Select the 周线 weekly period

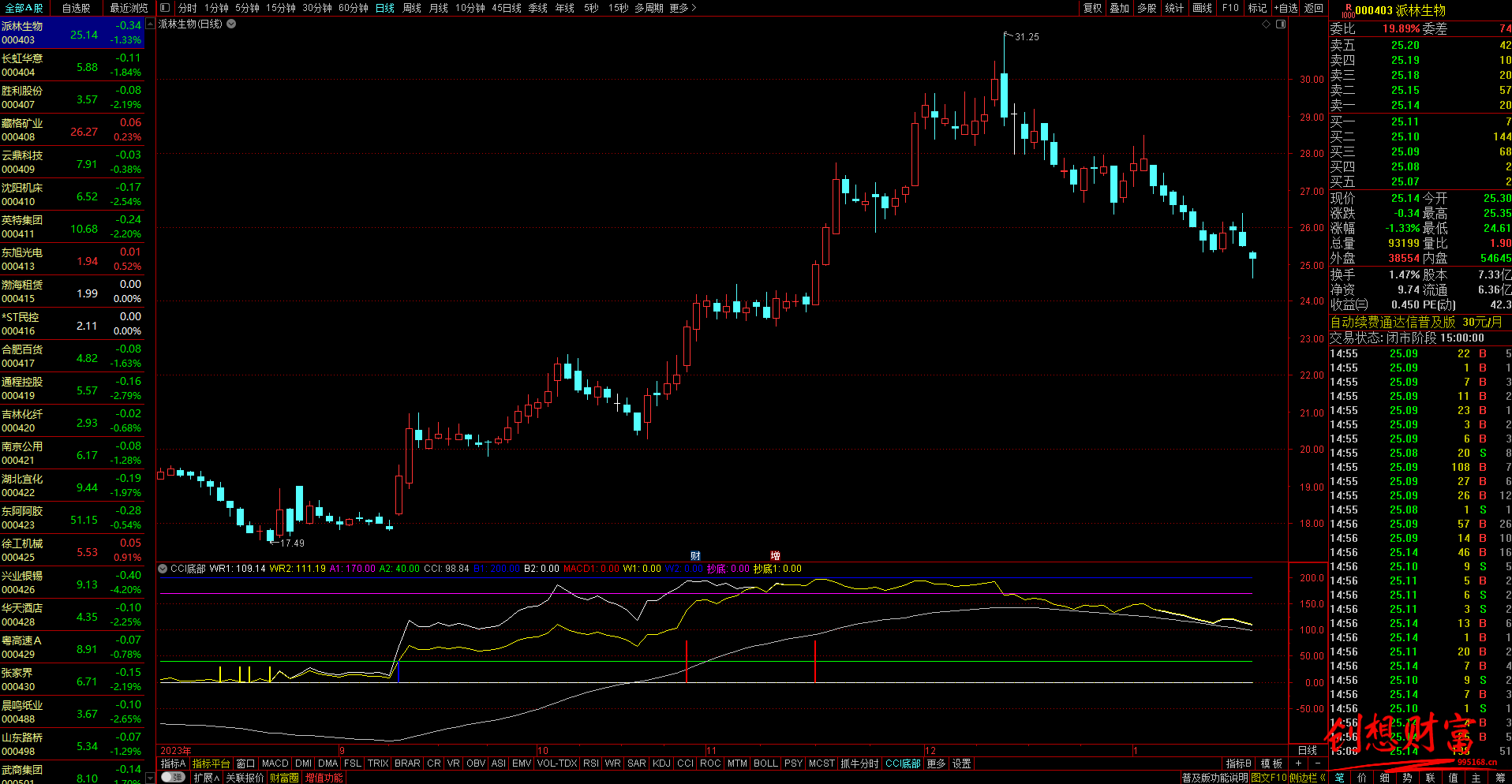[x=412, y=8]
